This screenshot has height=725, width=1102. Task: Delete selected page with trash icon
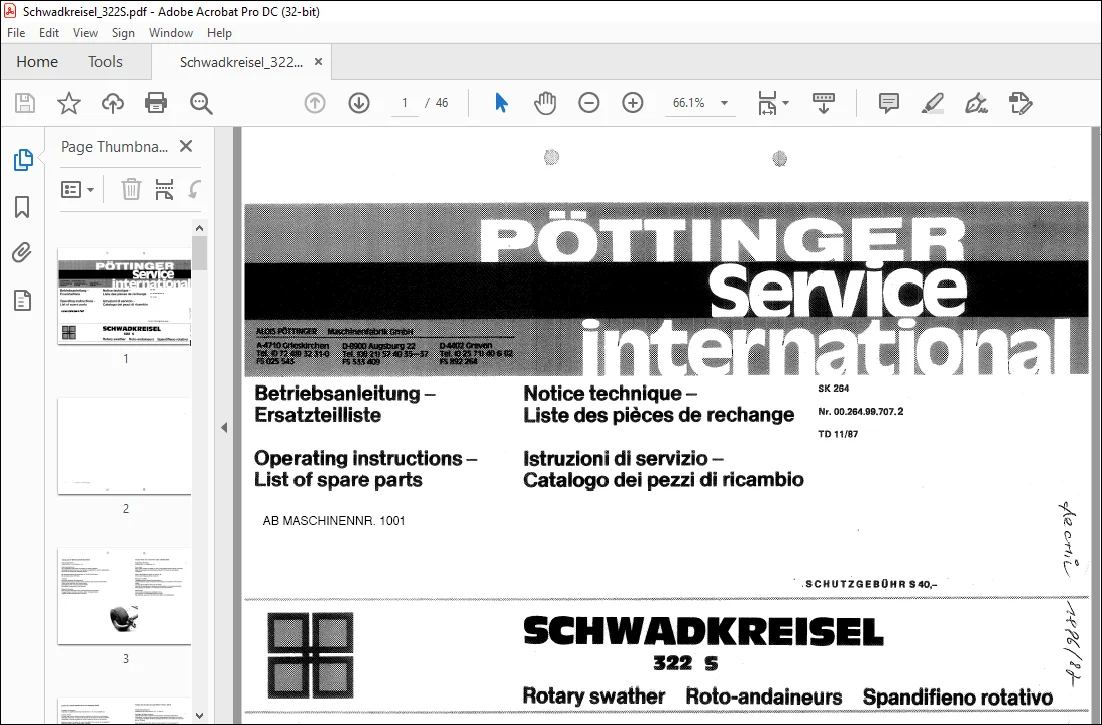coord(131,189)
